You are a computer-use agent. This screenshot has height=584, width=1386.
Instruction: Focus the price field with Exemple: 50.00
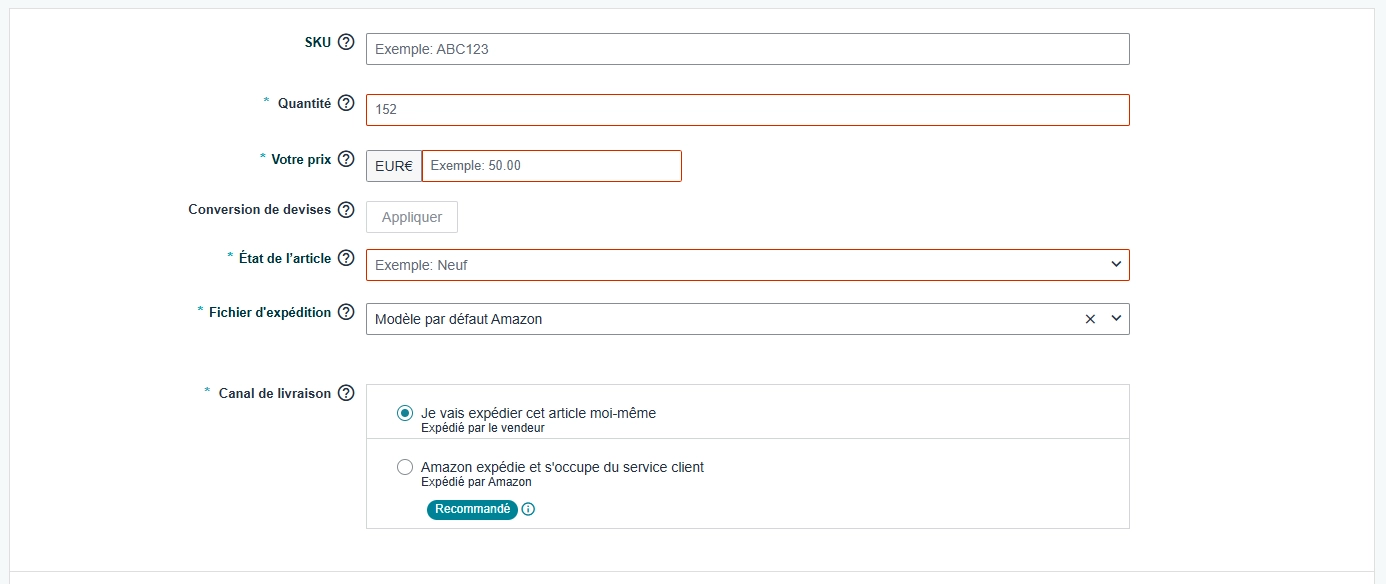tap(550, 165)
